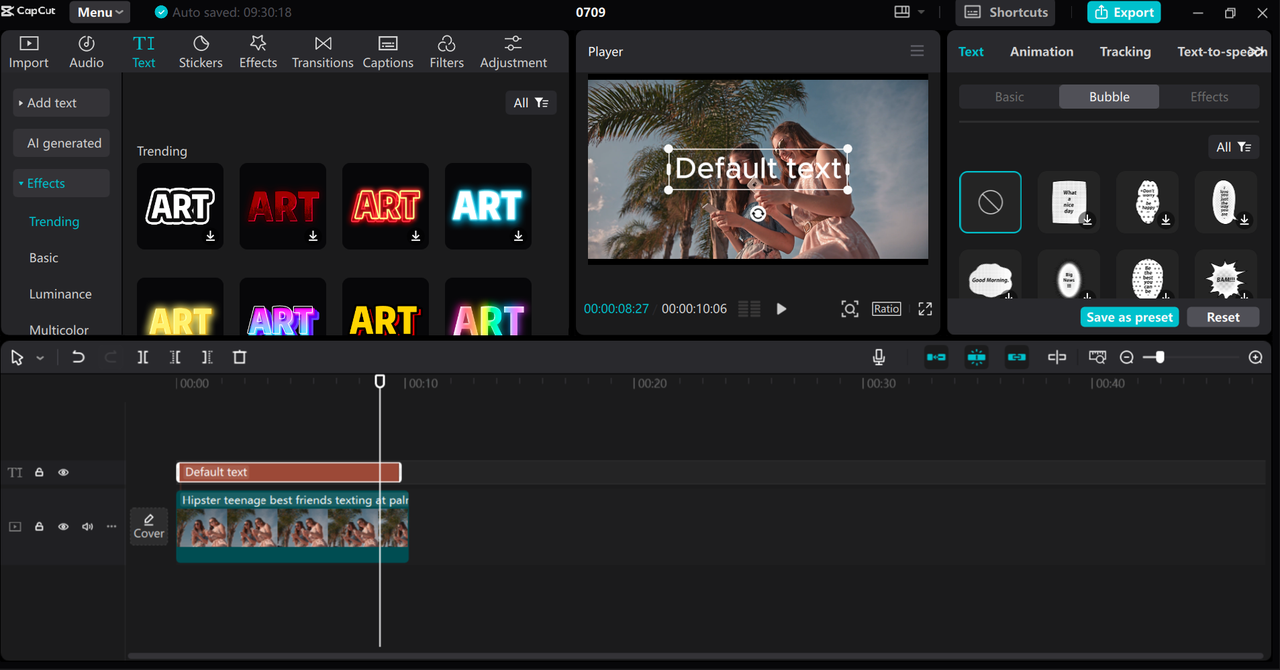Open the All filter dropdown in text panel
This screenshot has height=670, width=1280.
(531, 102)
